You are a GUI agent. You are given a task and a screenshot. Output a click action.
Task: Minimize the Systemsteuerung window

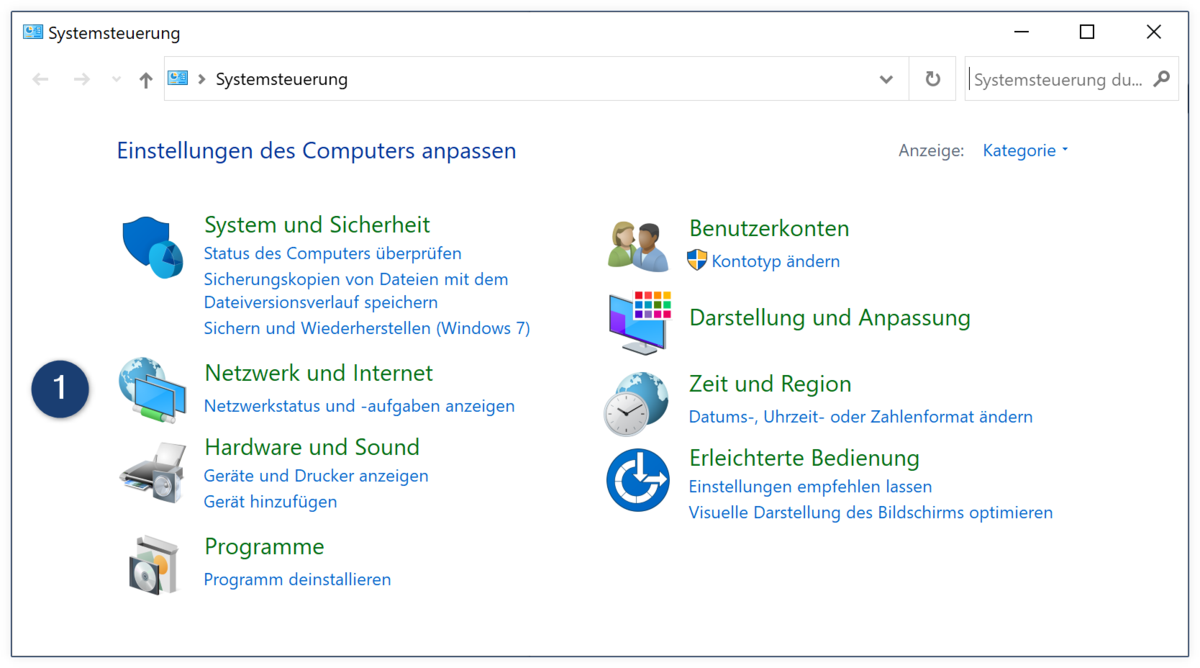[1021, 32]
